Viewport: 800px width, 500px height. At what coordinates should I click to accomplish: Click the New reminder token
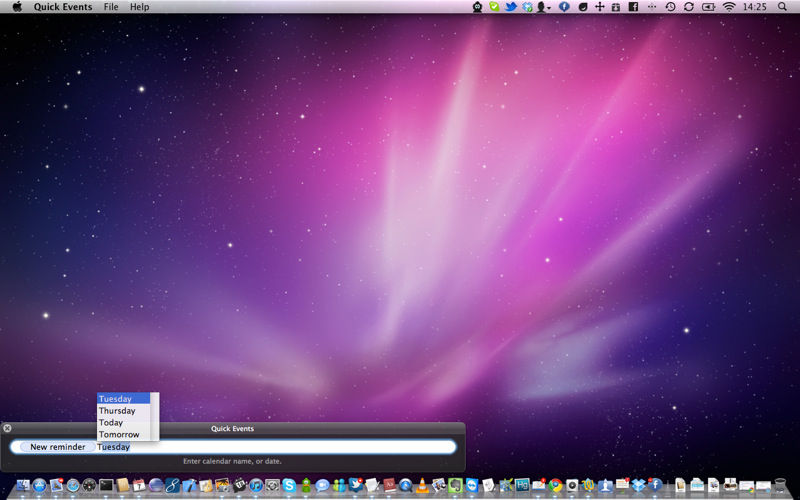pyautogui.click(x=57, y=447)
